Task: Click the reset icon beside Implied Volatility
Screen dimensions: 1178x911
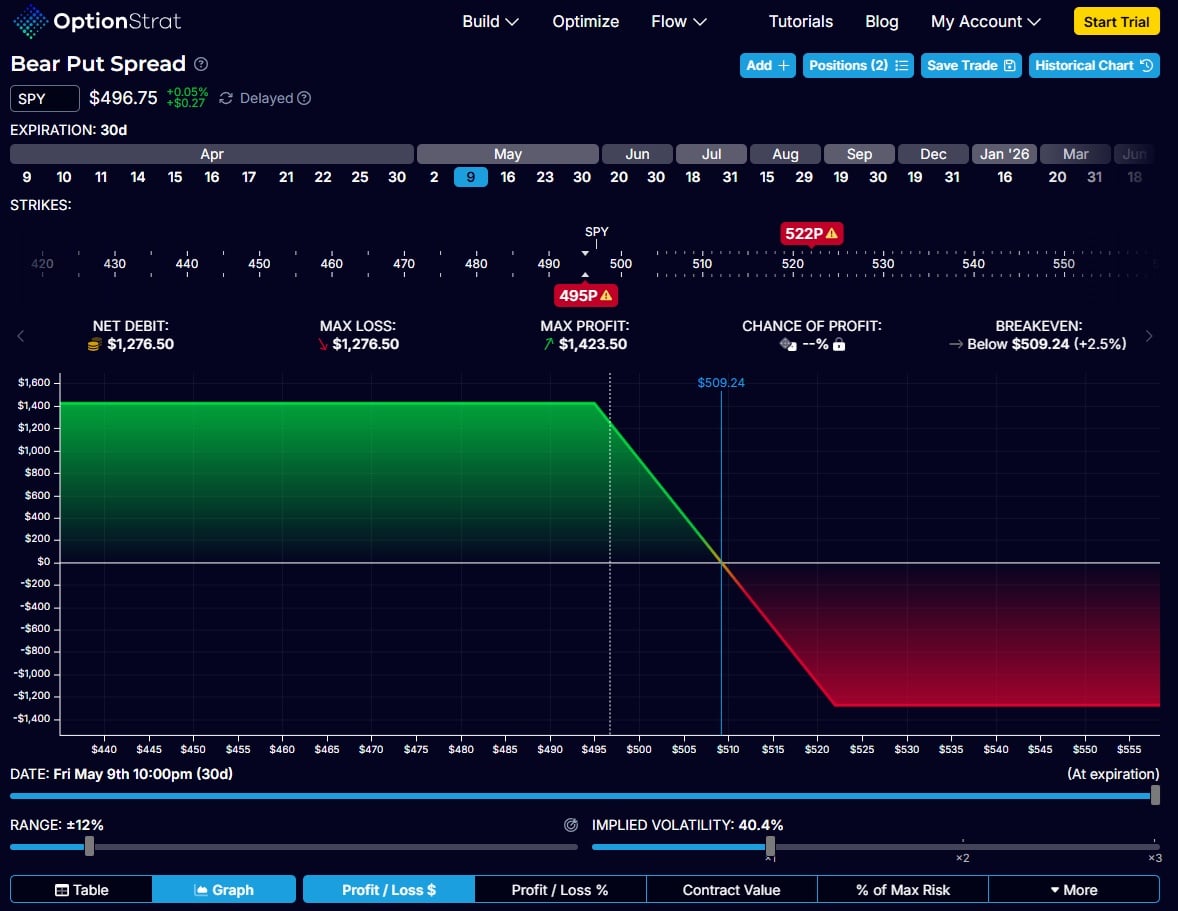Action: 571,825
